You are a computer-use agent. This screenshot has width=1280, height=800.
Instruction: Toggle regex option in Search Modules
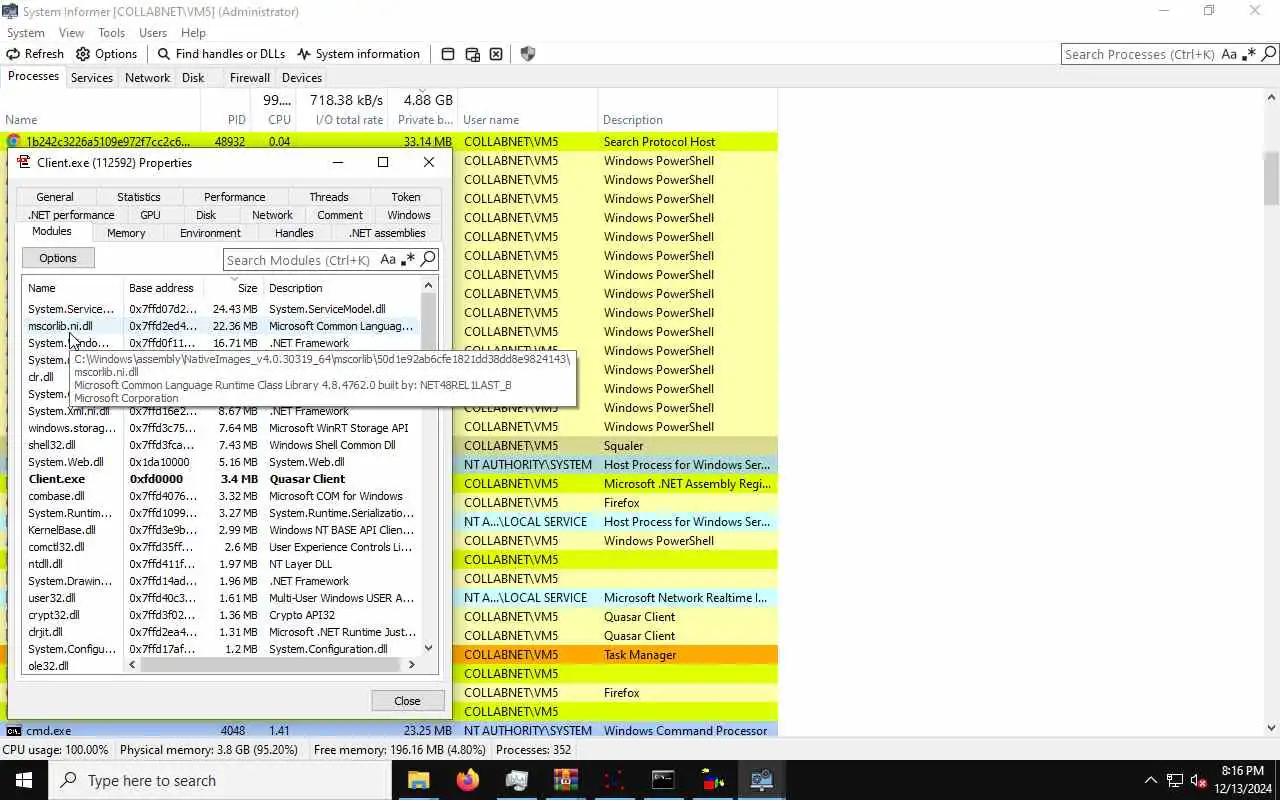(408, 260)
